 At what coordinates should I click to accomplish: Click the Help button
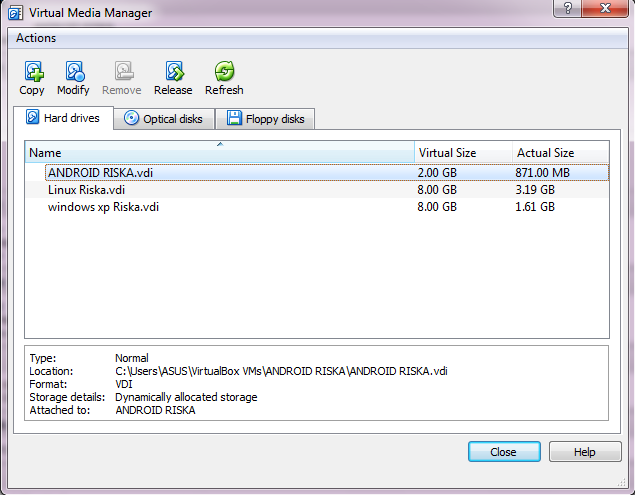[585, 452]
